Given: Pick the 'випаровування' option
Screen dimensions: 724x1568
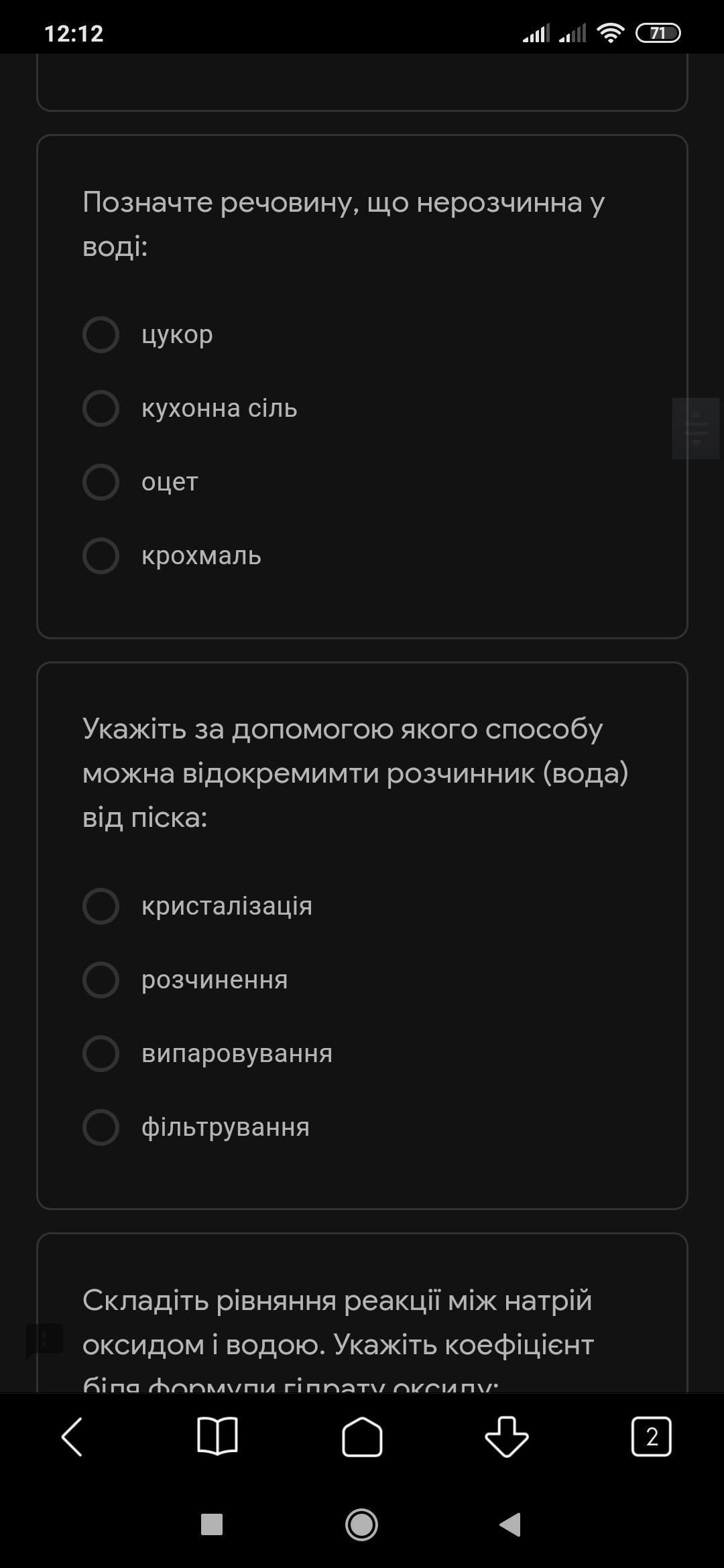Looking at the screenshot, I should pos(101,1053).
